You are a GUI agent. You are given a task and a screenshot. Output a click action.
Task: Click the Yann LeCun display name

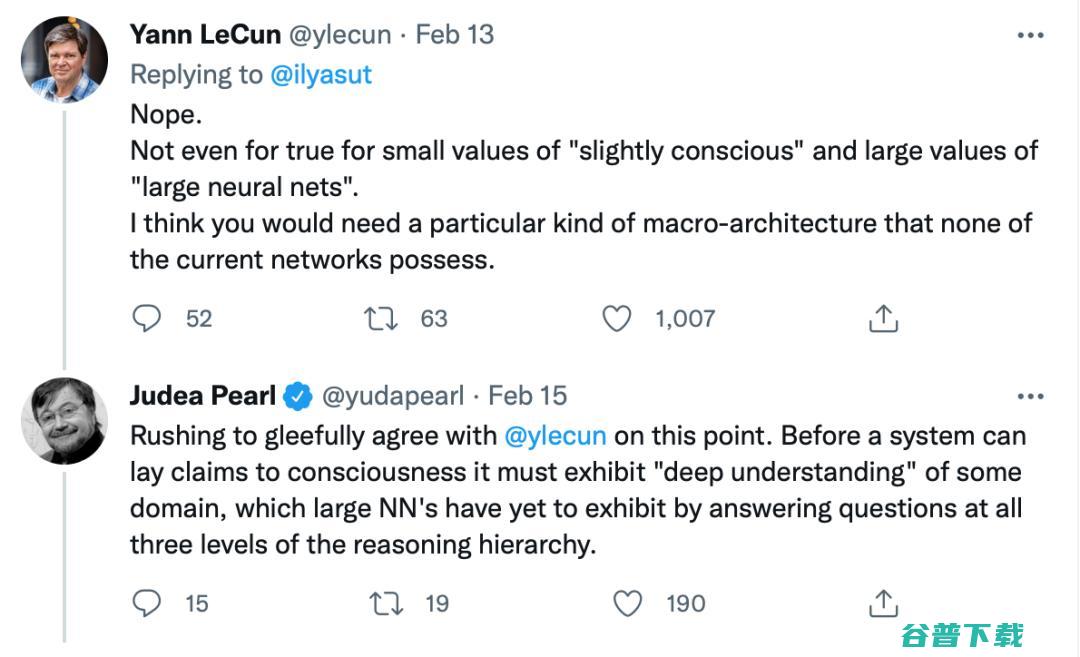click(205, 34)
